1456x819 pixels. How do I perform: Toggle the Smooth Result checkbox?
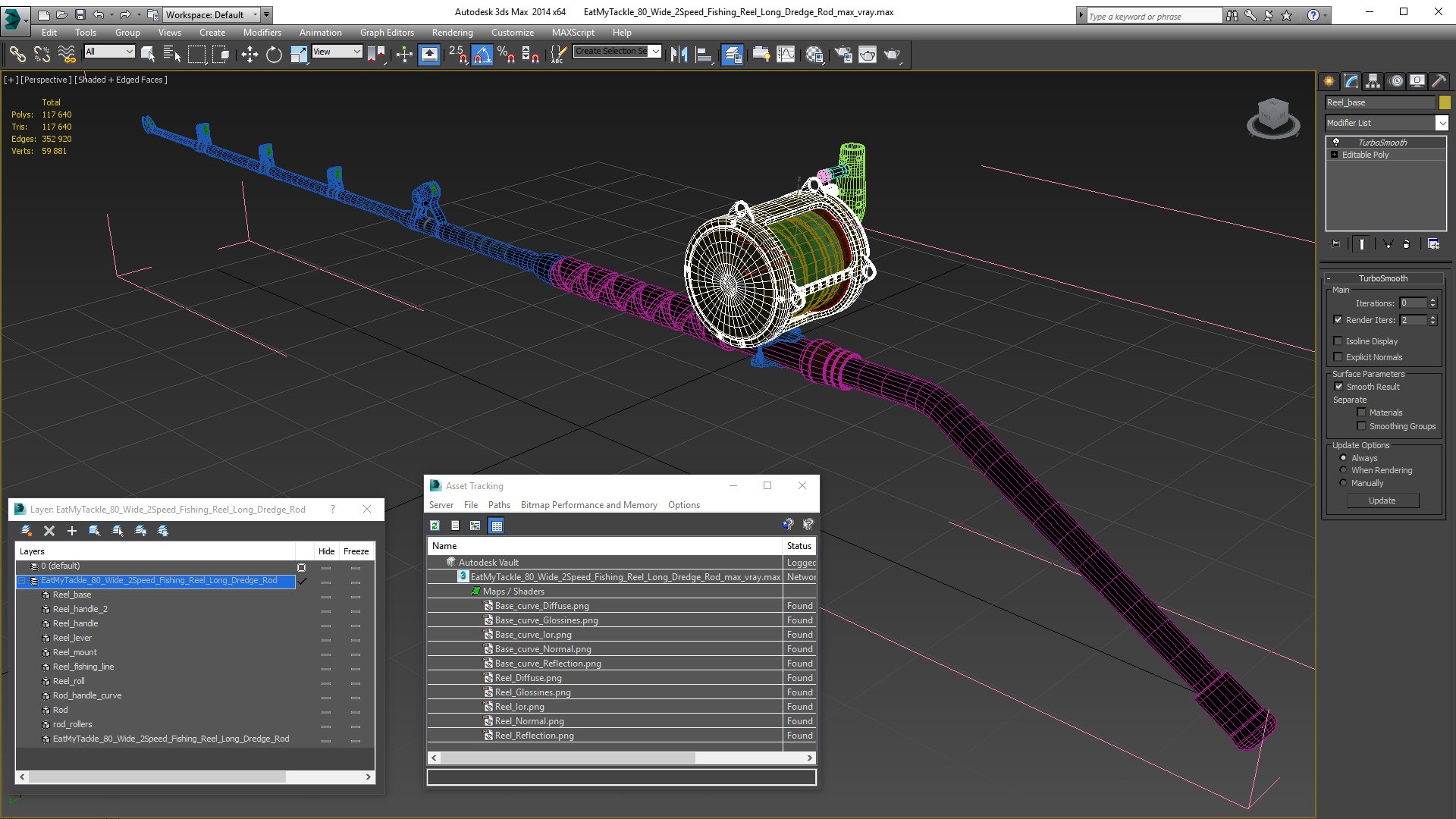[x=1338, y=387]
